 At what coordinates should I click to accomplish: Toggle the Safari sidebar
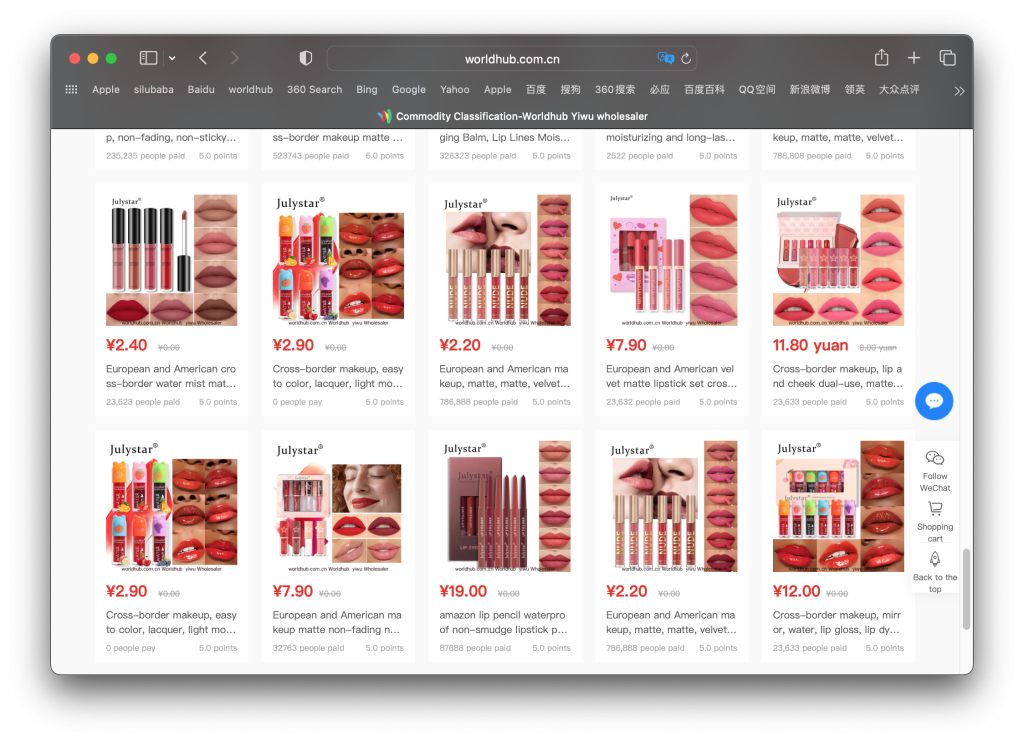148,58
